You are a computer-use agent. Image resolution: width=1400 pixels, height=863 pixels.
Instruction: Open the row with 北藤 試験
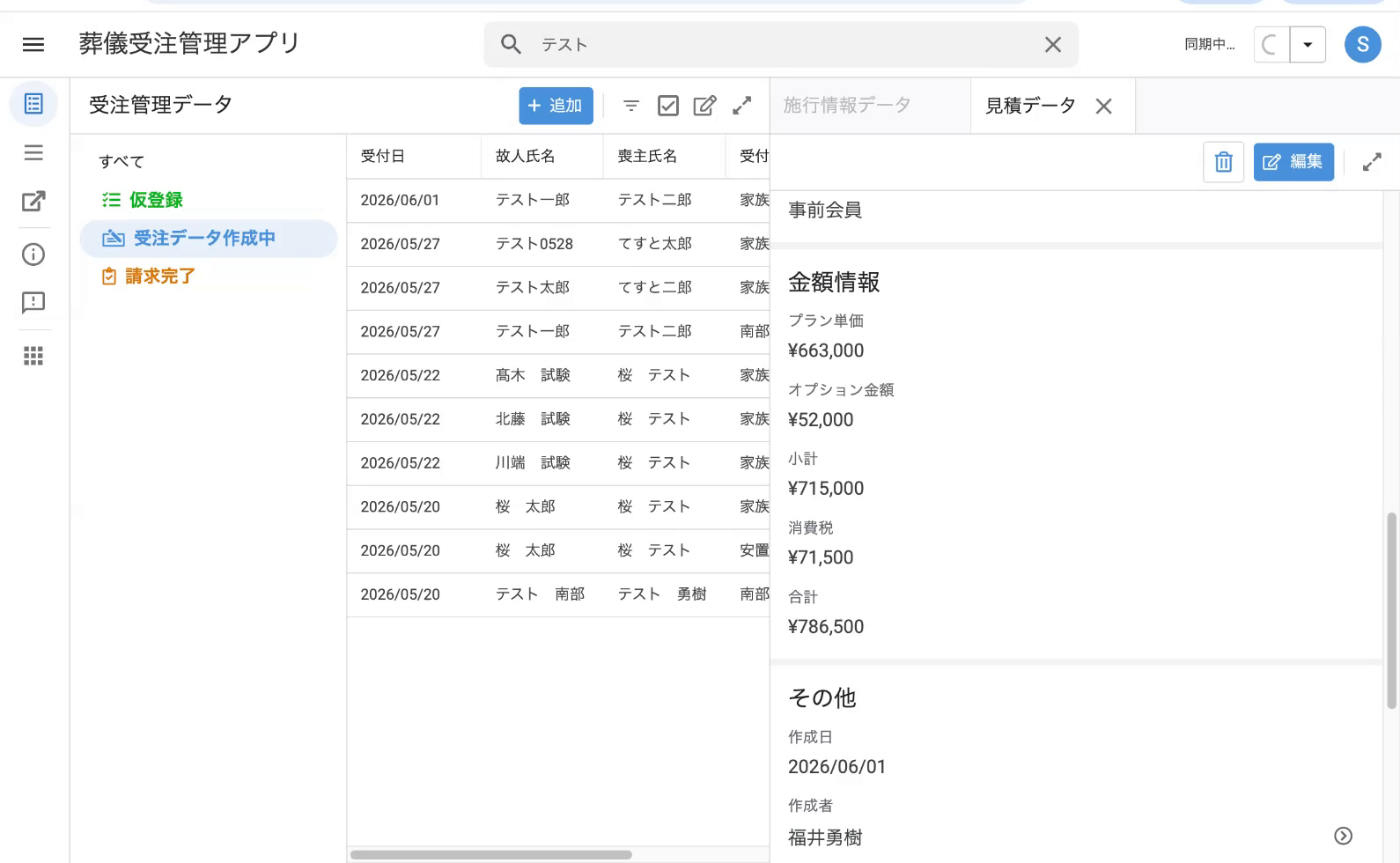pos(558,419)
